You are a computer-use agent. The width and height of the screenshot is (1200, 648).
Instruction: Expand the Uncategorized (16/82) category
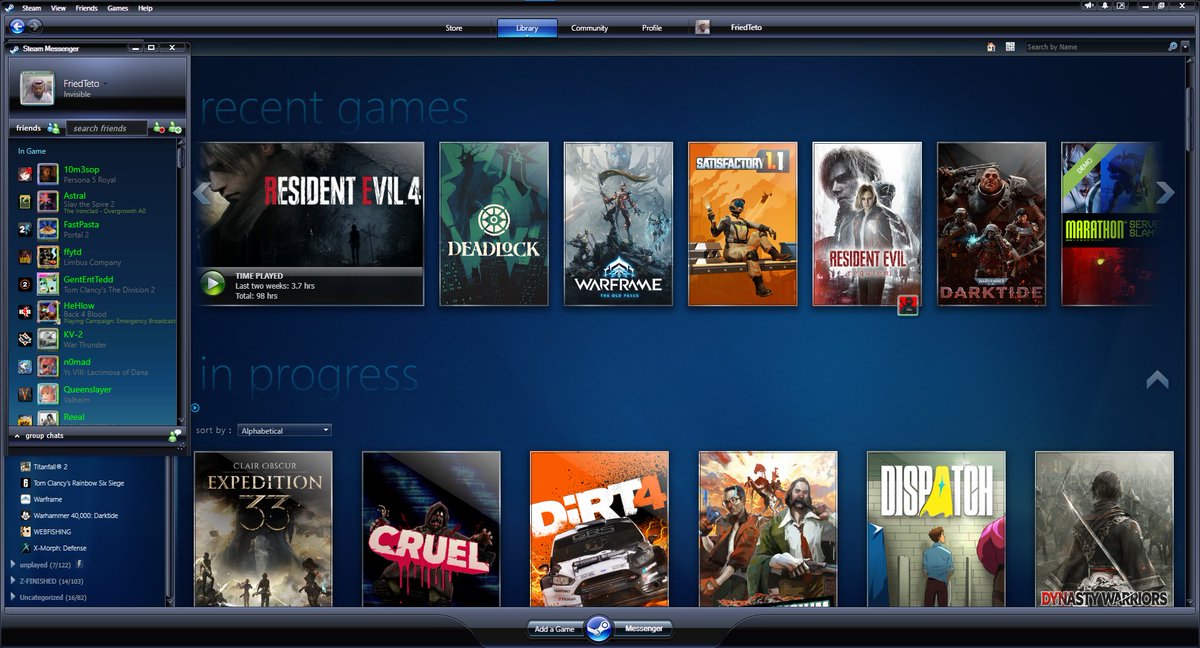click(13, 597)
